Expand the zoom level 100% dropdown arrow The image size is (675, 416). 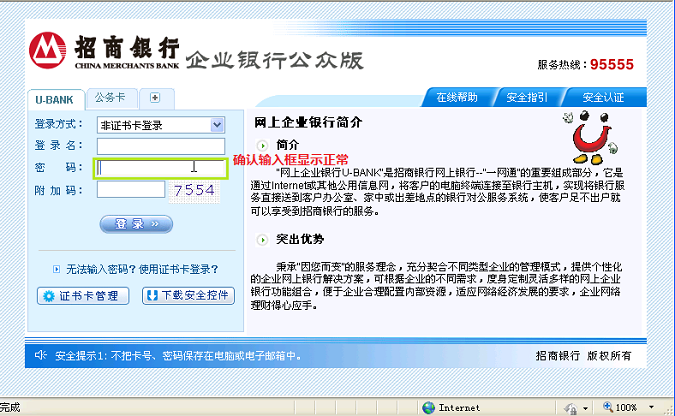click(651, 407)
